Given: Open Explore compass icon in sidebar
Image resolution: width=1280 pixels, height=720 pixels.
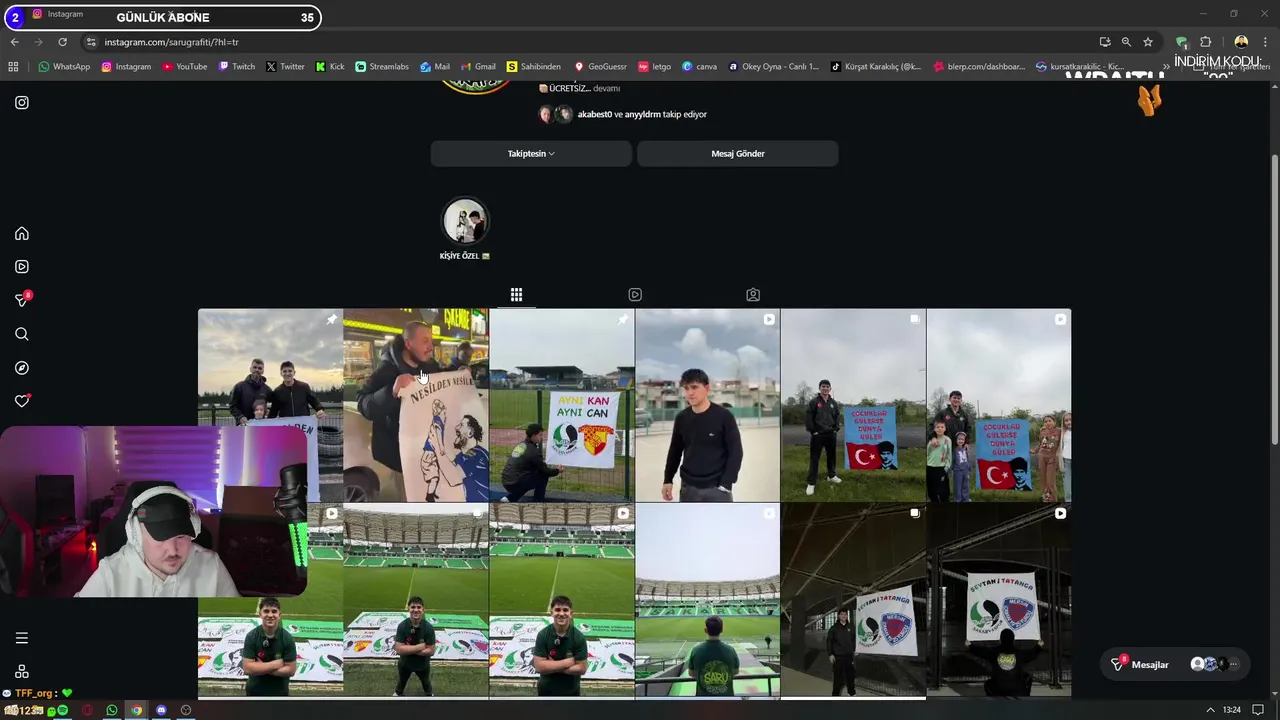Looking at the screenshot, I should pyautogui.click(x=22, y=368).
